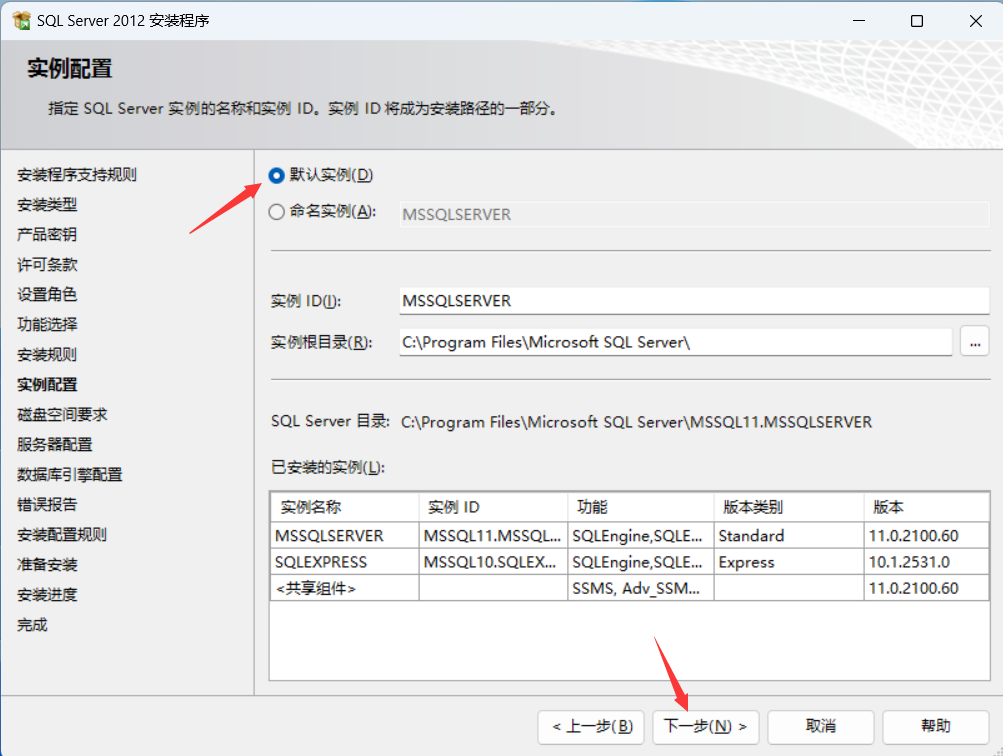Select the 命名实例(A) radio button

[x=276, y=212]
